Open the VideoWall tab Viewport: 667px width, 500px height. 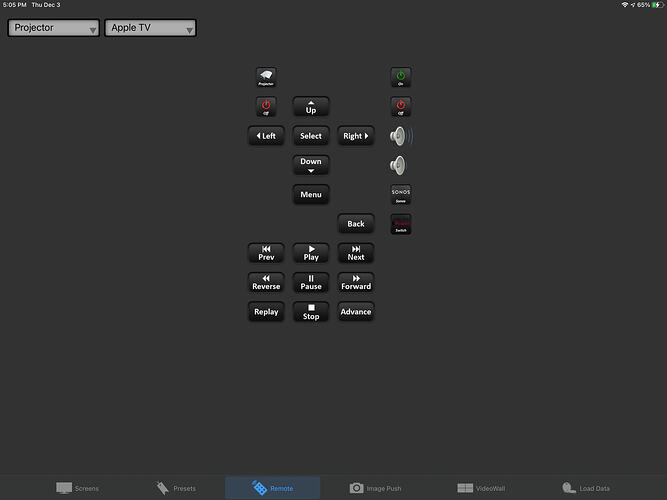(481, 488)
